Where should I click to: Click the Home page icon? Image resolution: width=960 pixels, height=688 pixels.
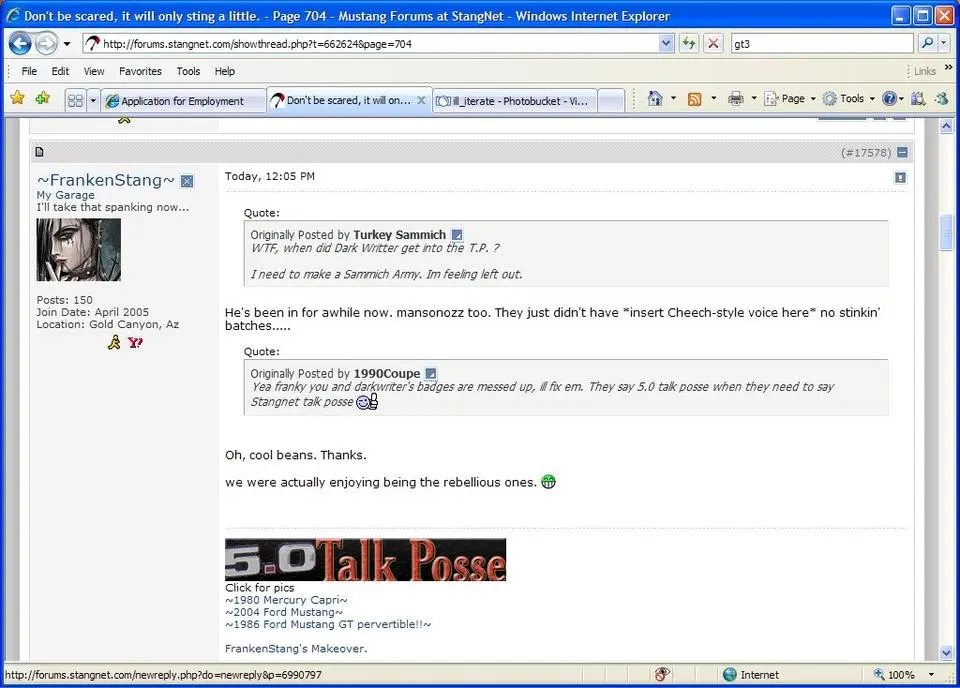(x=655, y=98)
